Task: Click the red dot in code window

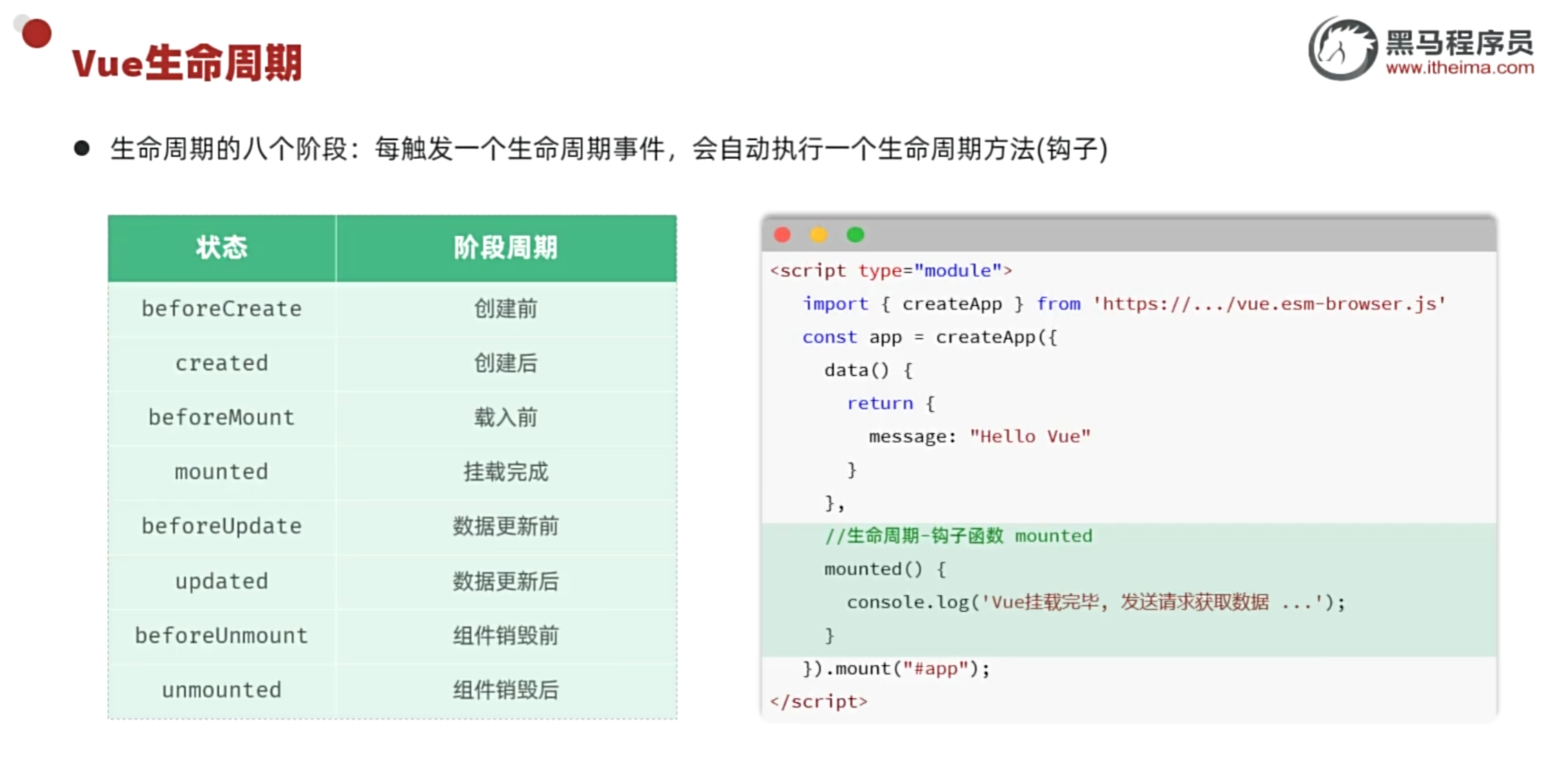Action: 783,235
